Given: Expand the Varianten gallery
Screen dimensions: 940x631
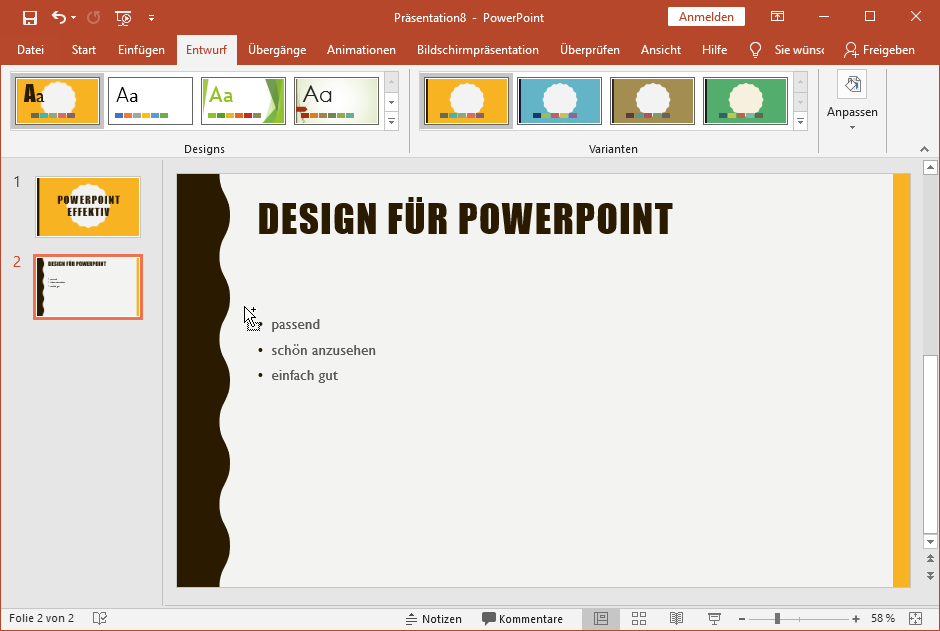Looking at the screenshot, I should pyautogui.click(x=800, y=121).
